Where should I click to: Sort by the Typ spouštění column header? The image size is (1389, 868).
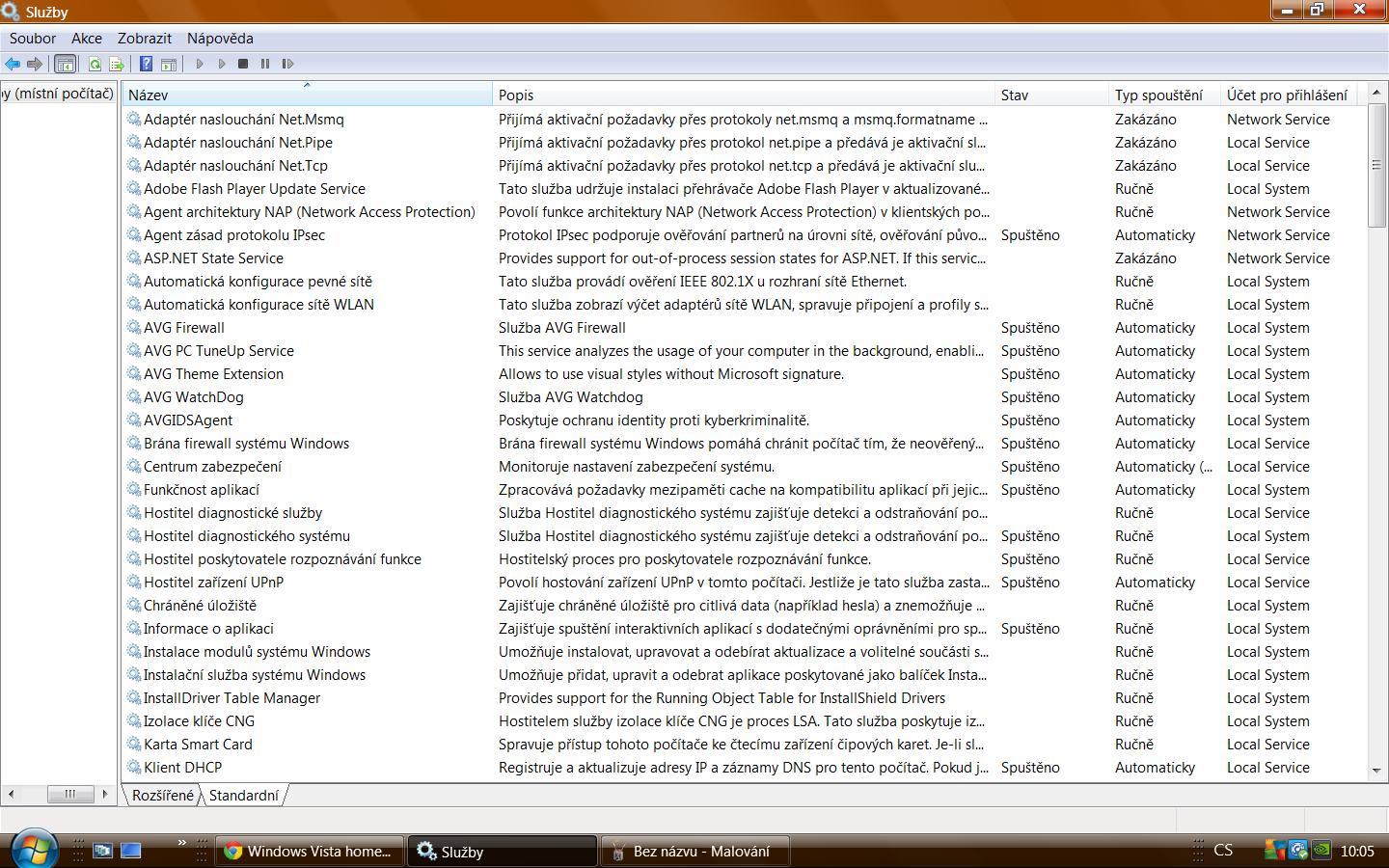1164,95
